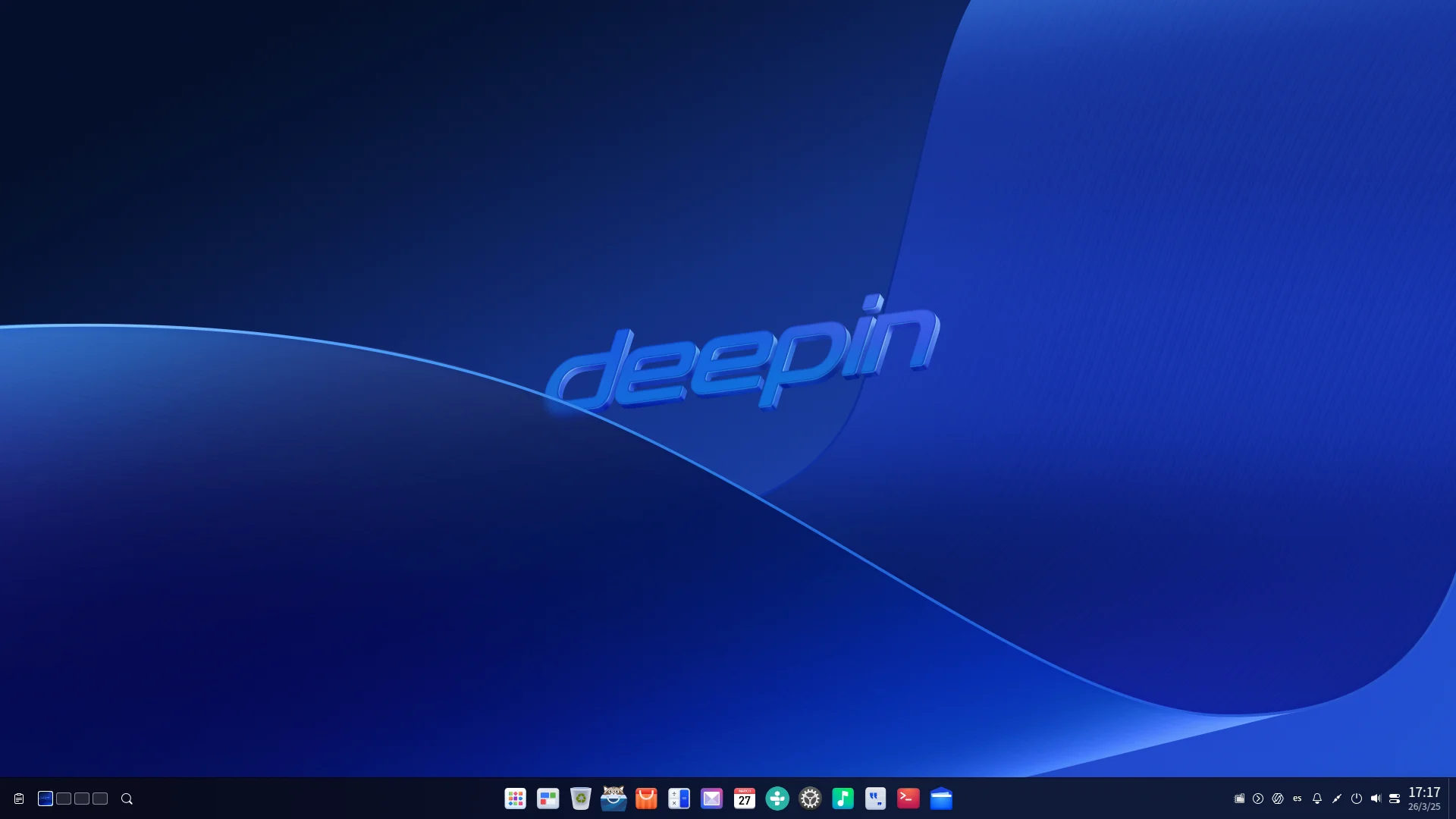Viewport: 1456px width, 819px height.
Task: Expand the tray with the circled arrow icon
Action: pyautogui.click(x=1258, y=799)
